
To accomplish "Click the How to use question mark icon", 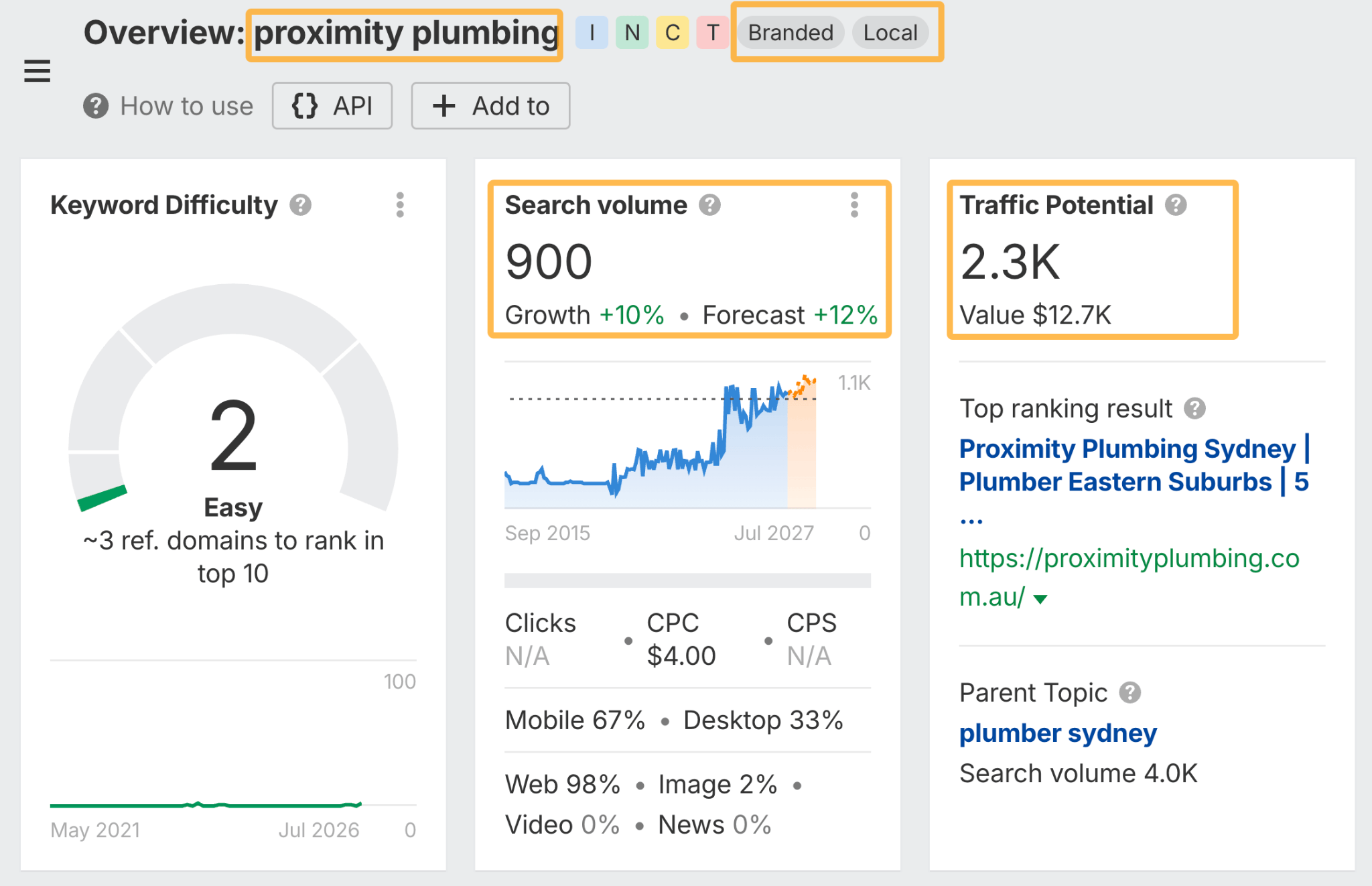I will click(96, 106).
